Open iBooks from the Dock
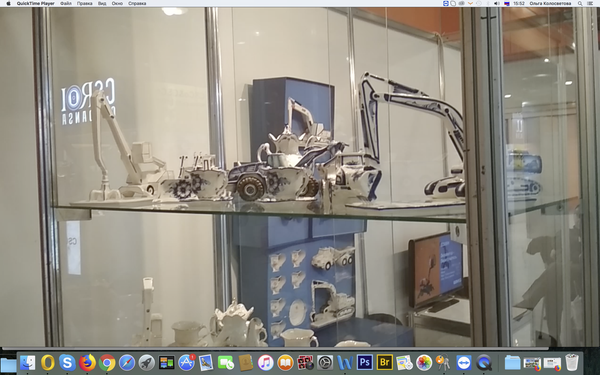This screenshot has width=600, height=375. pos(285,362)
